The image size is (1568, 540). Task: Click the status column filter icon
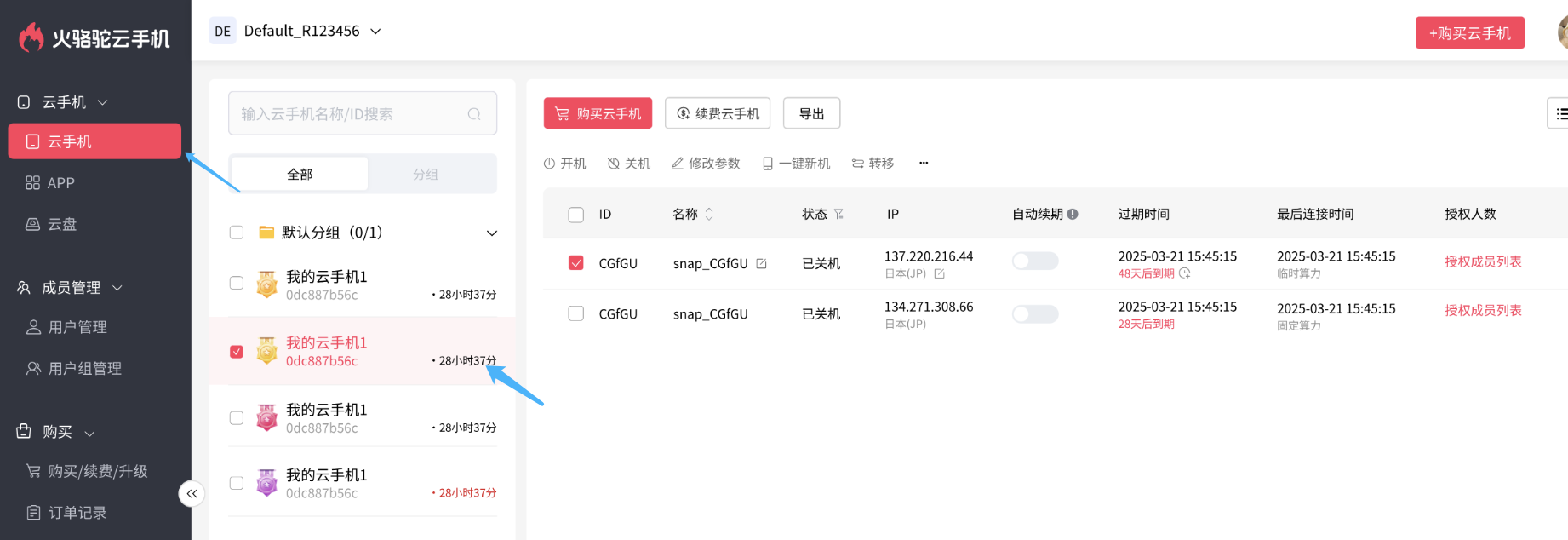(838, 215)
